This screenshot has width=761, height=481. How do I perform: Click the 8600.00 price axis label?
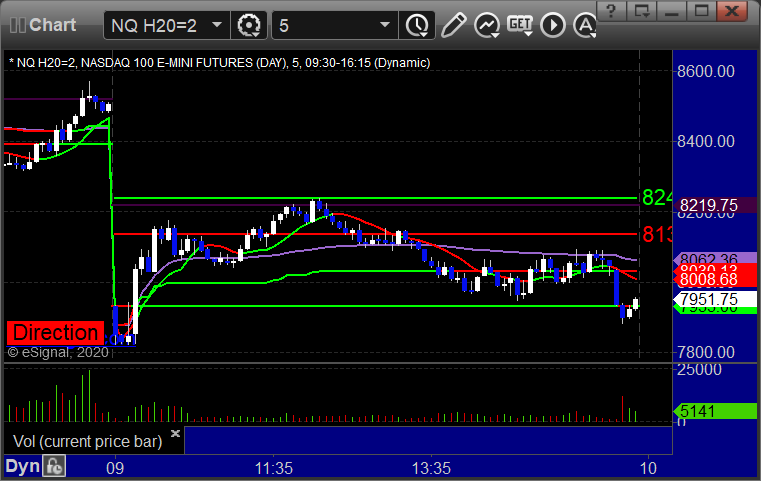[x=706, y=71]
